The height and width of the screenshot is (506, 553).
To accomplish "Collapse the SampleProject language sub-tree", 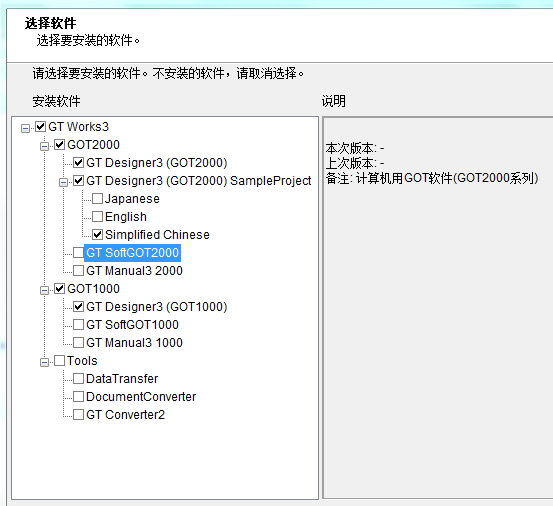I will pos(63,182).
